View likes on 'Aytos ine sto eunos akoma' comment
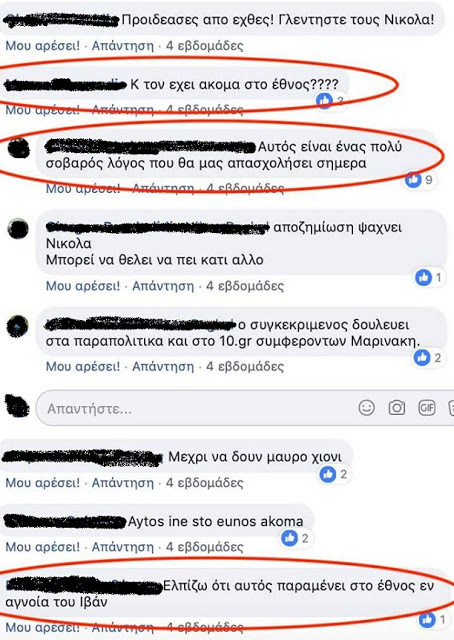This screenshot has height=640, width=454. click(x=289, y=538)
